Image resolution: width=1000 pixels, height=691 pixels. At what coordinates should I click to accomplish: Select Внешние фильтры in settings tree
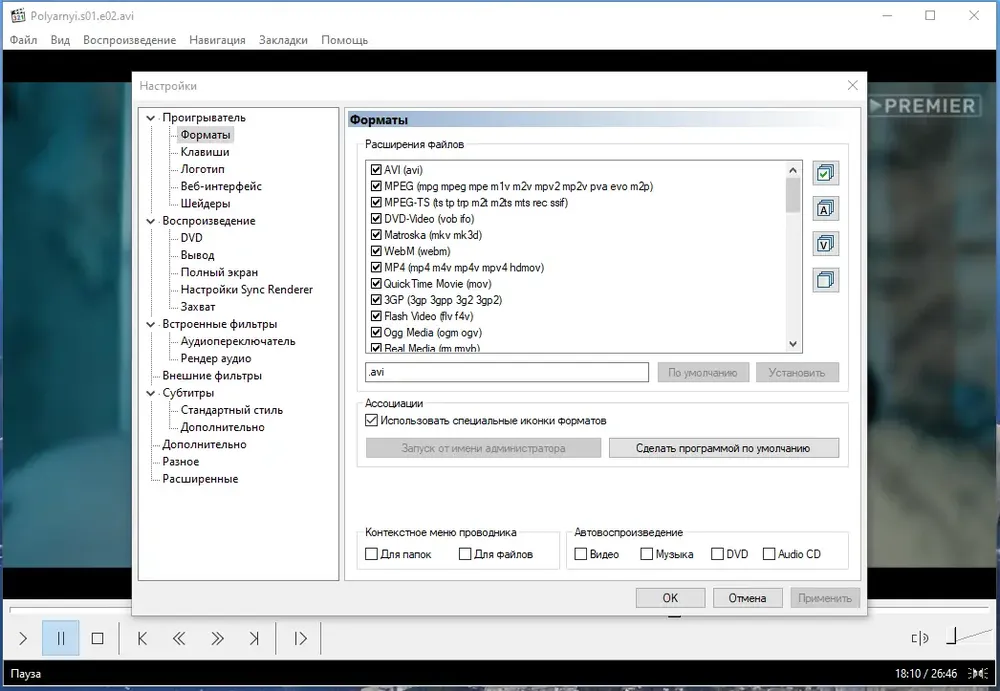(x=212, y=376)
